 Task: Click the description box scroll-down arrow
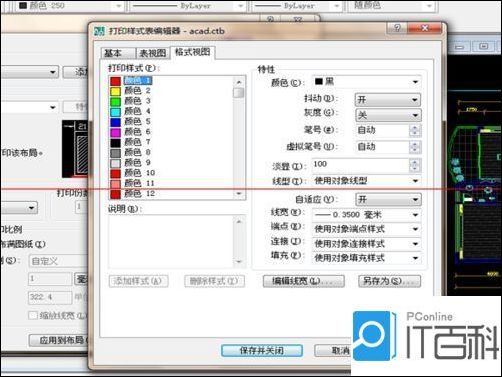239,262
